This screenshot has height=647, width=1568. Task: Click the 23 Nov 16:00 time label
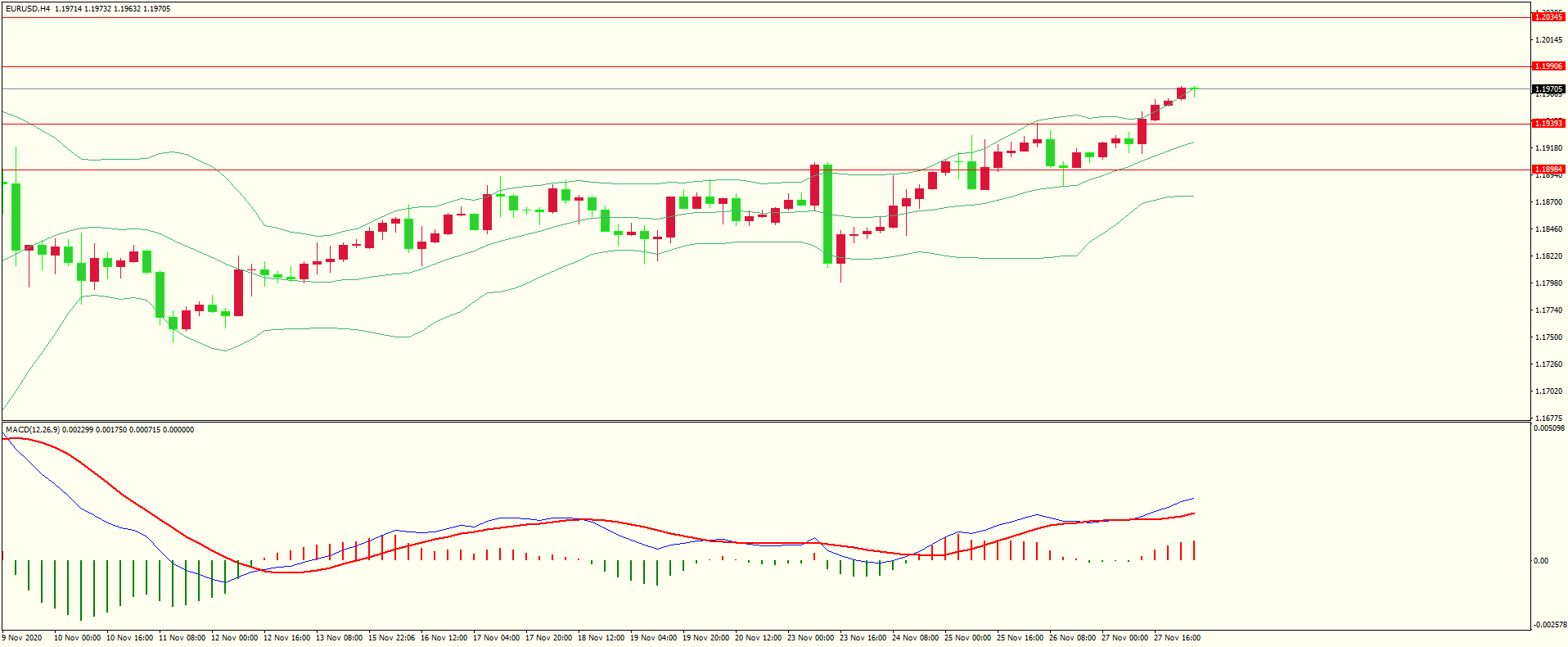(863, 638)
